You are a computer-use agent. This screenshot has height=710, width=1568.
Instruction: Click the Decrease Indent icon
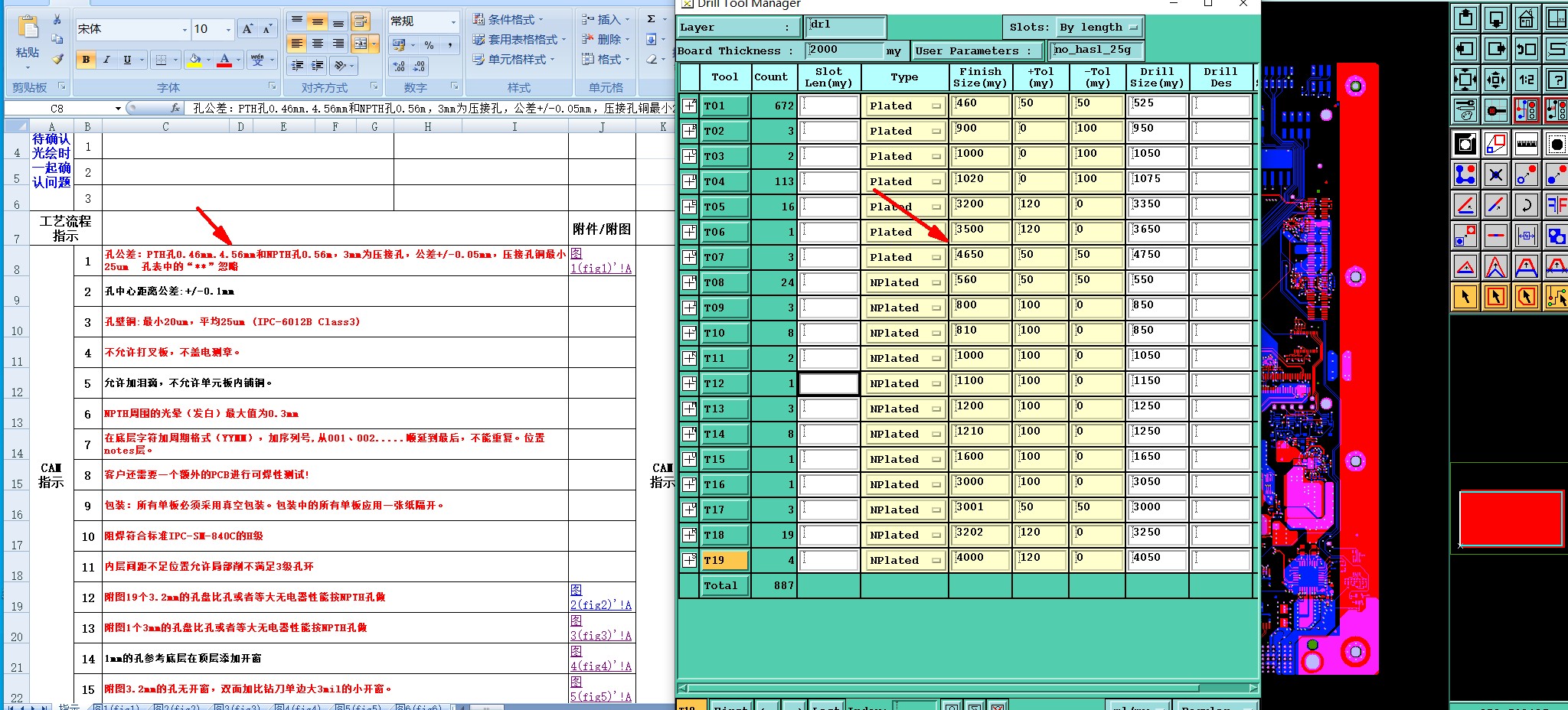click(297, 65)
